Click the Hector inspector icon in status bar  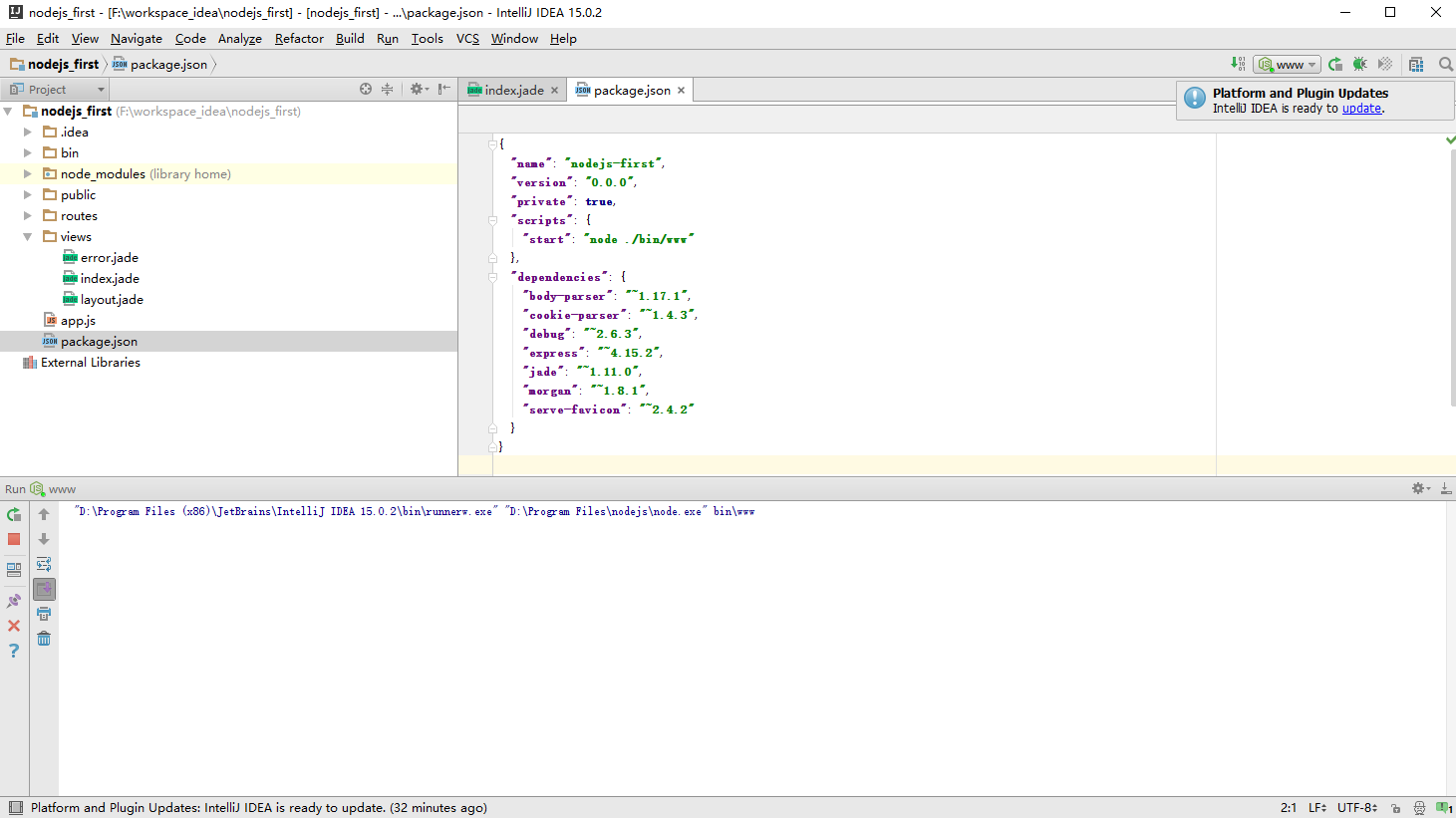(1420, 808)
